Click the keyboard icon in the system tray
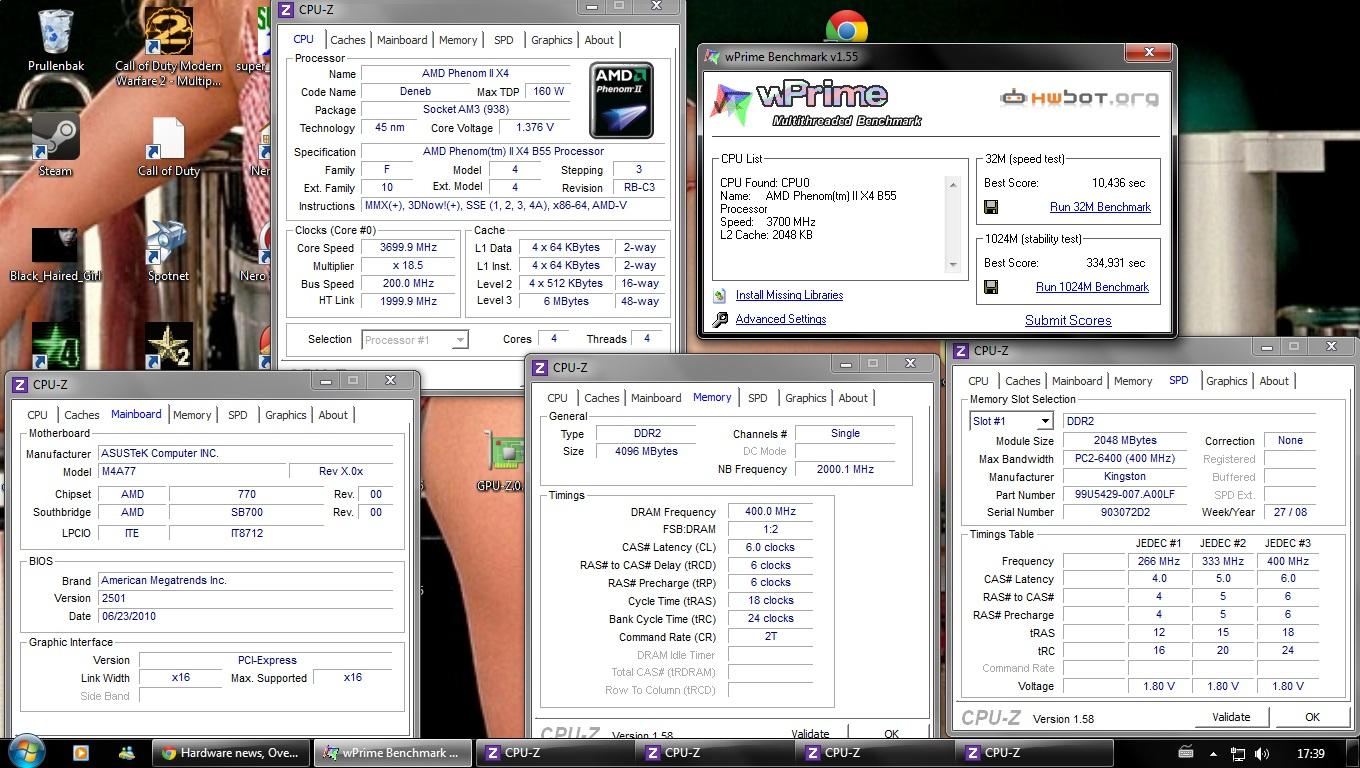Screen dimensions: 1360x768 click(1186, 753)
